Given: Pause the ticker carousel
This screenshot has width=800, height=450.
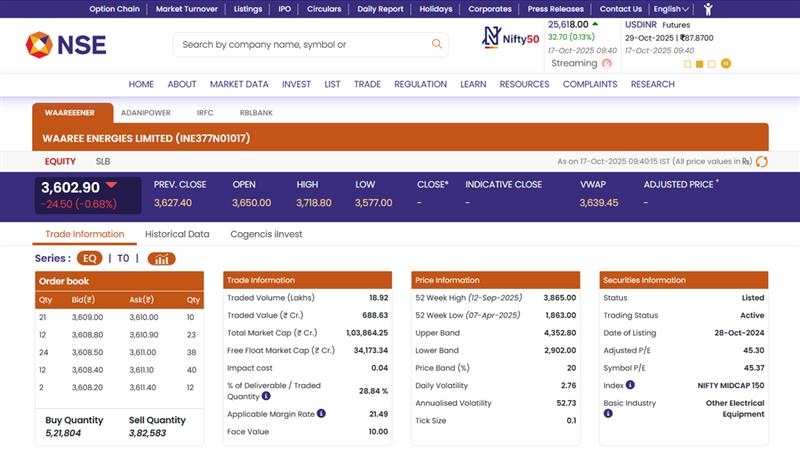Looking at the screenshot, I should click(726, 63).
